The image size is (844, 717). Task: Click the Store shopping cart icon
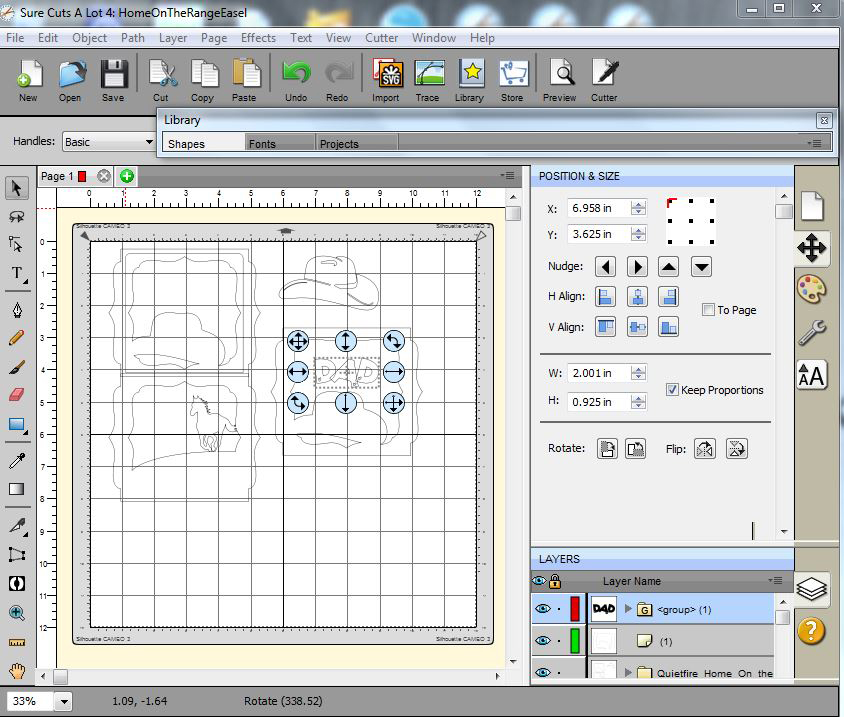click(512, 74)
